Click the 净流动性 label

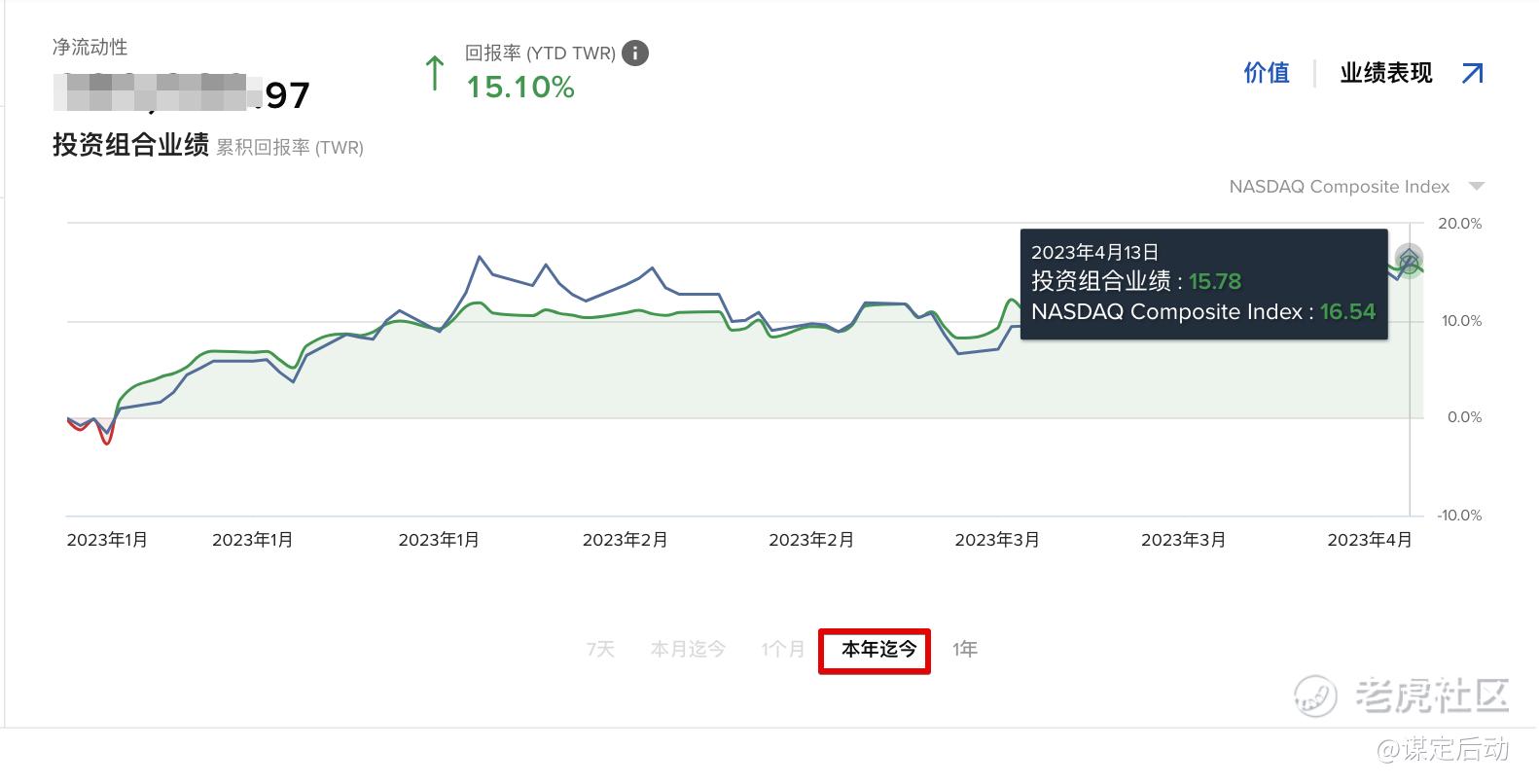(x=89, y=47)
